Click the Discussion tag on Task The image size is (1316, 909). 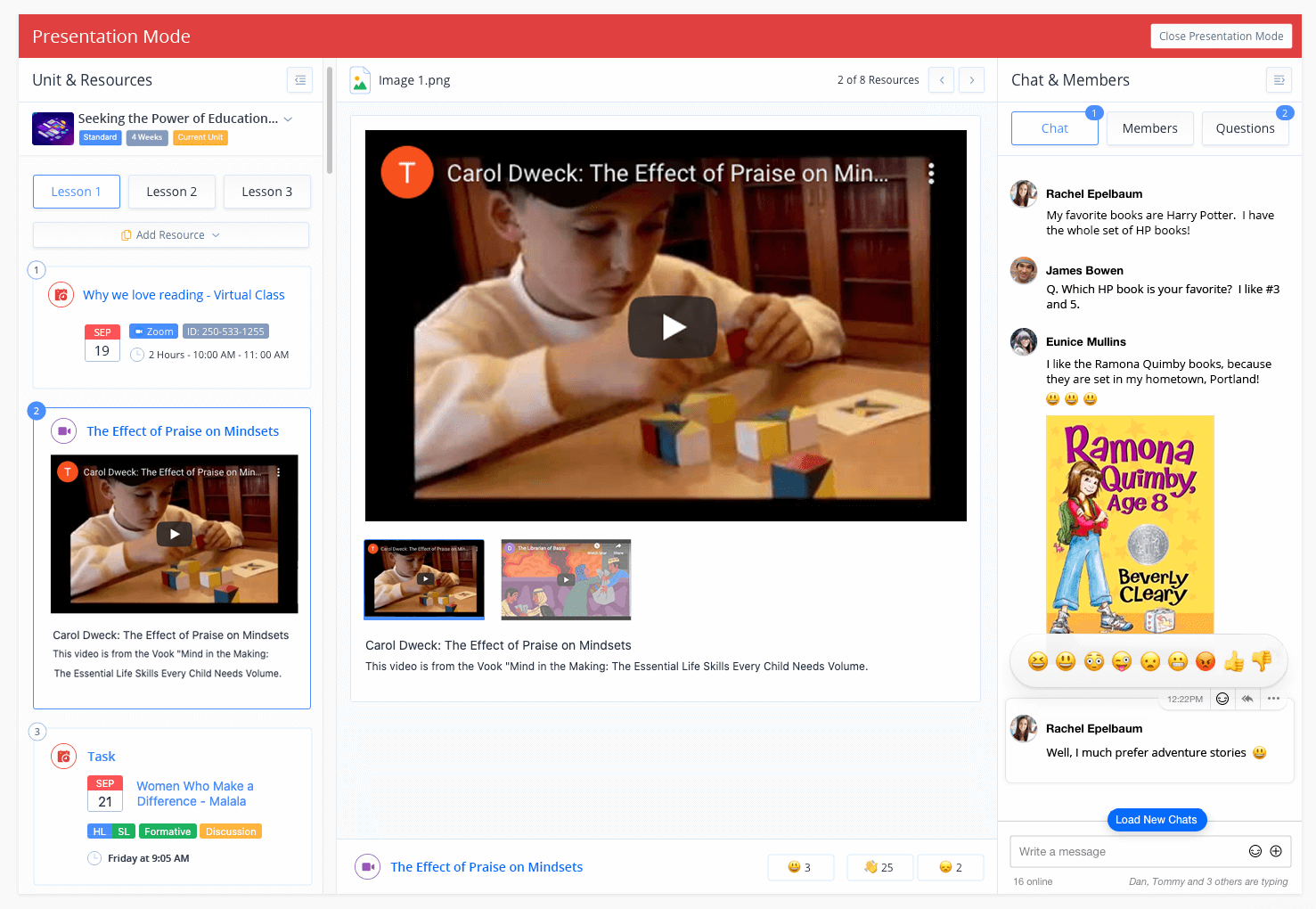click(x=231, y=831)
